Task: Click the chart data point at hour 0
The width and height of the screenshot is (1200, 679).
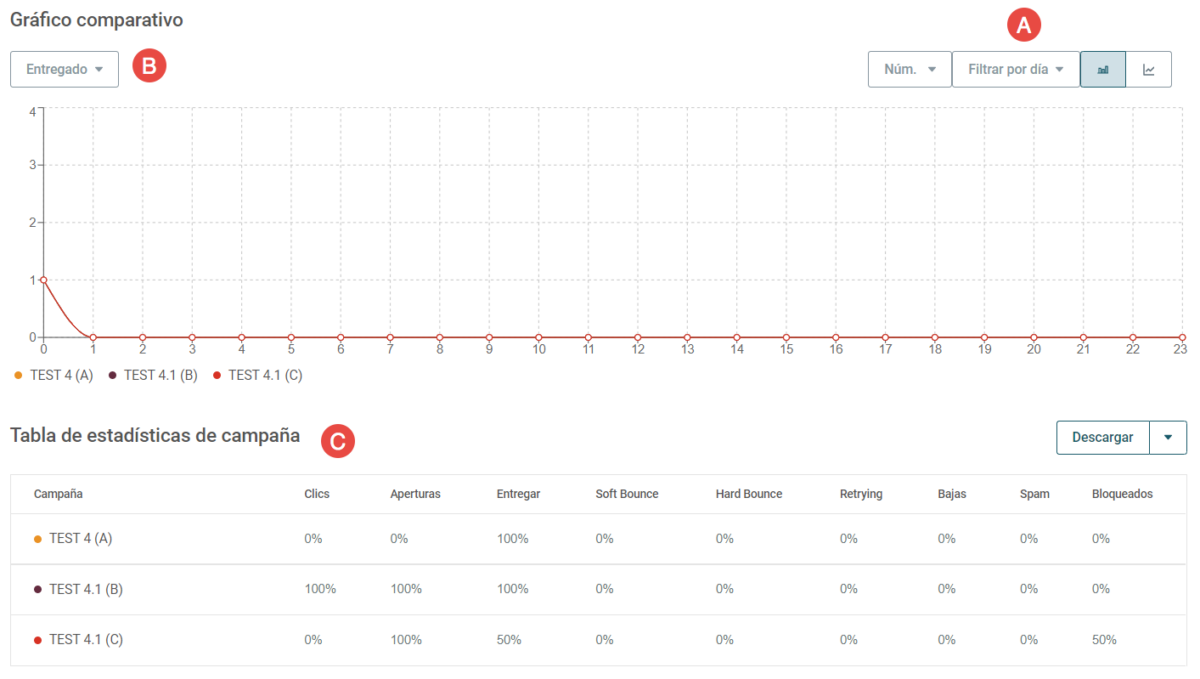Action: [43, 280]
